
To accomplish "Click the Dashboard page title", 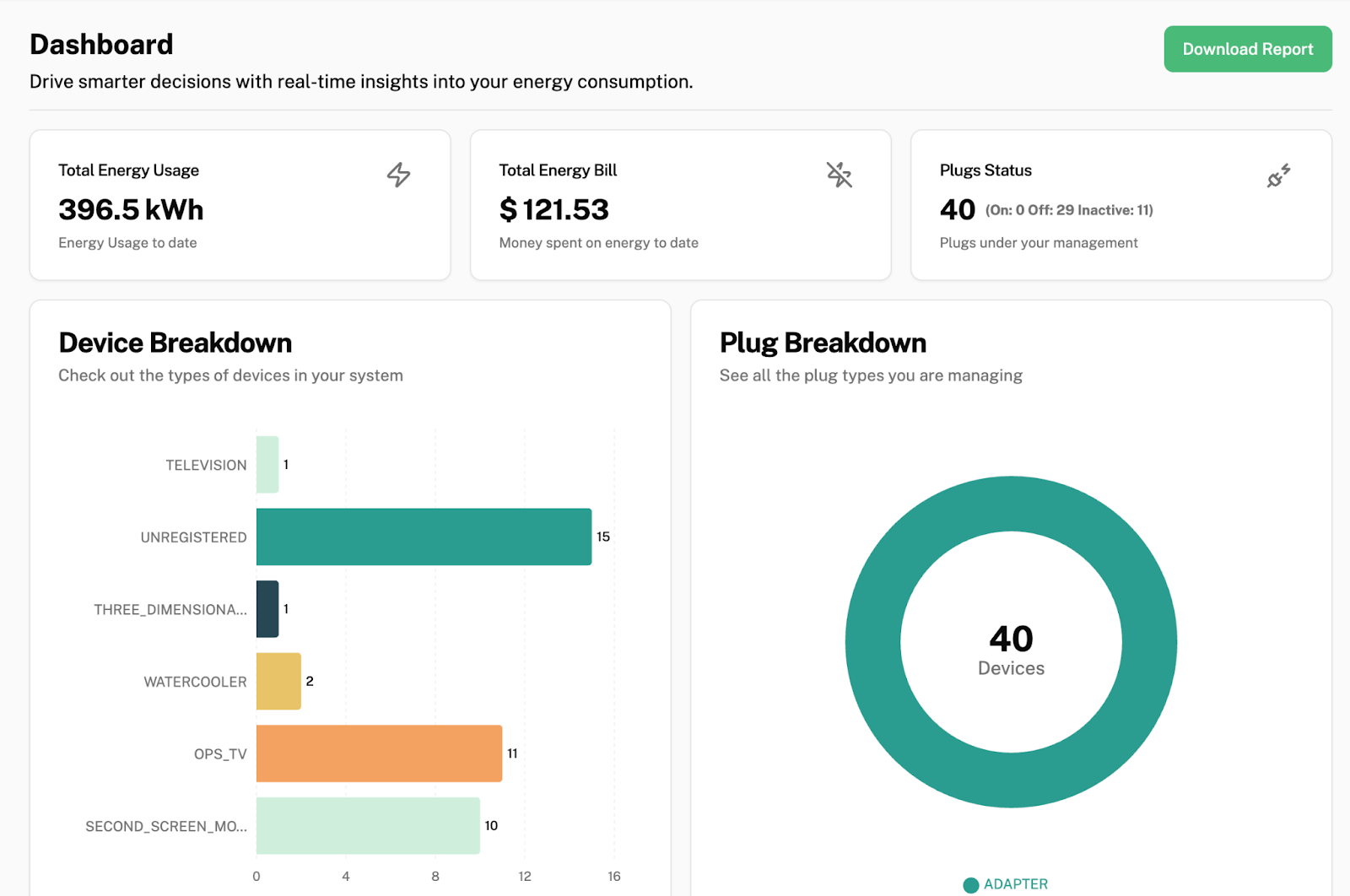I will 101,44.
